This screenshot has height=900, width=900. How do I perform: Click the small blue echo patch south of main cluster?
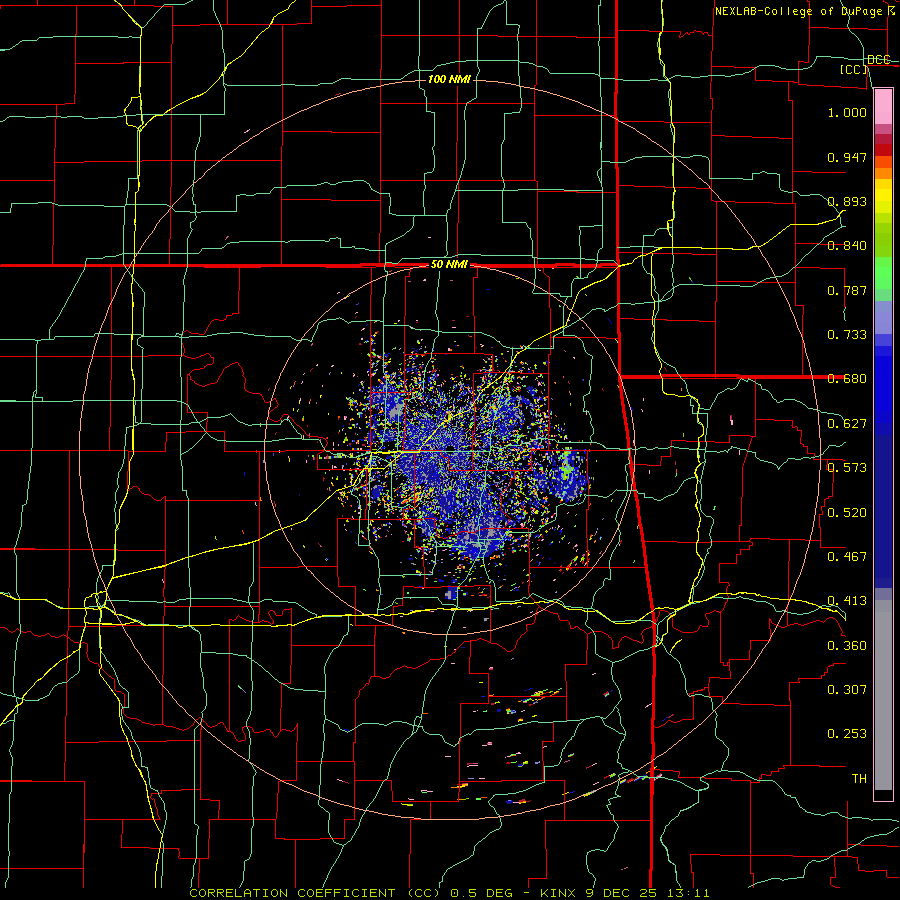(452, 593)
